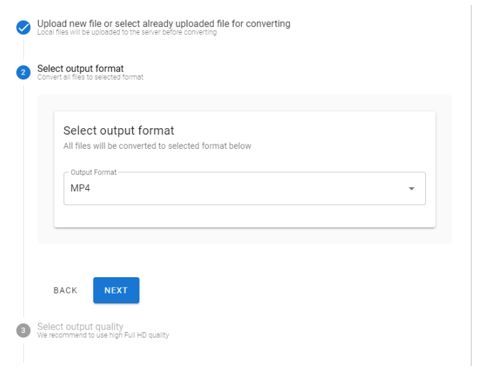Click the step 2 number badge
This screenshot has width=482, height=388.
click(23, 72)
